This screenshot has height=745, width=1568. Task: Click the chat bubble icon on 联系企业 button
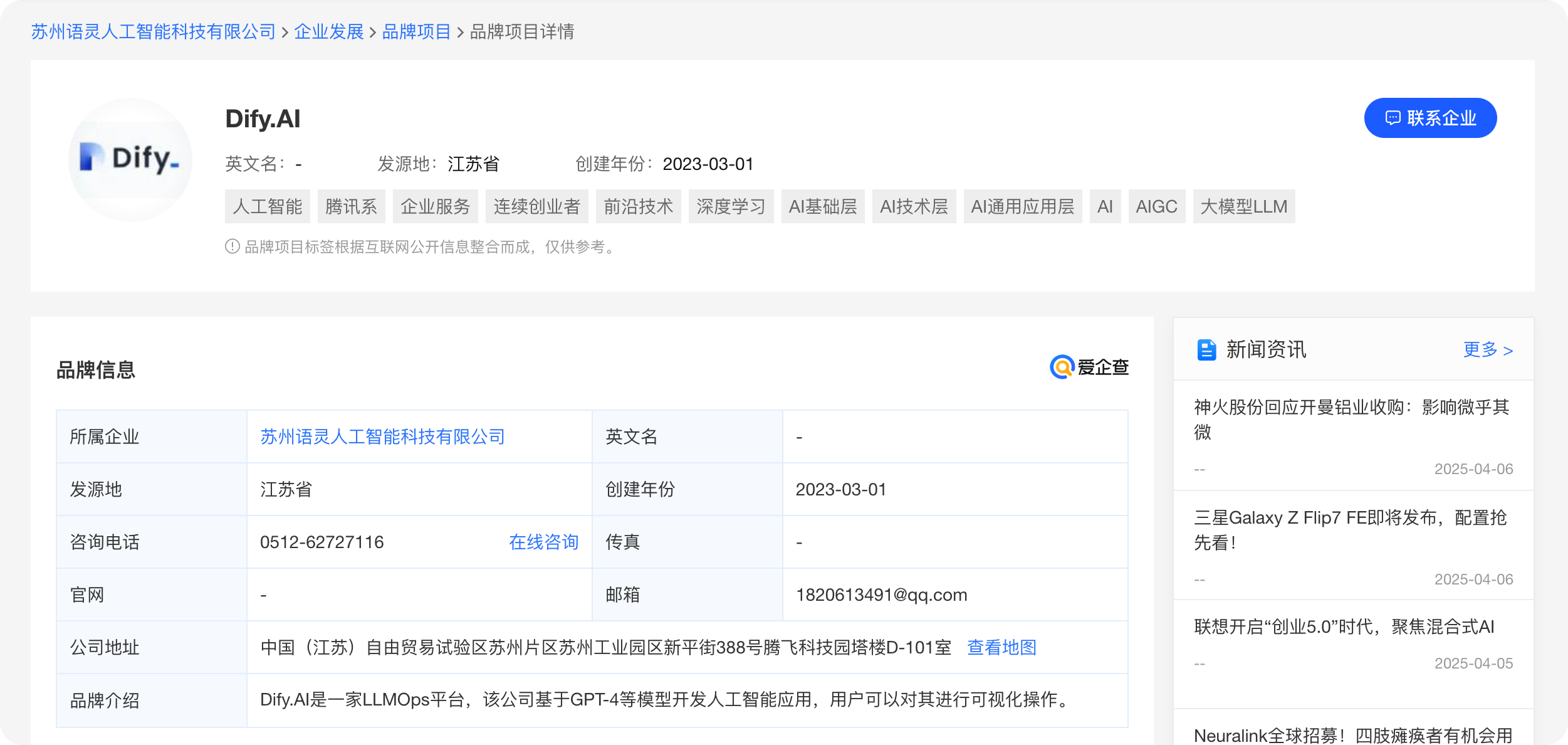[1393, 118]
